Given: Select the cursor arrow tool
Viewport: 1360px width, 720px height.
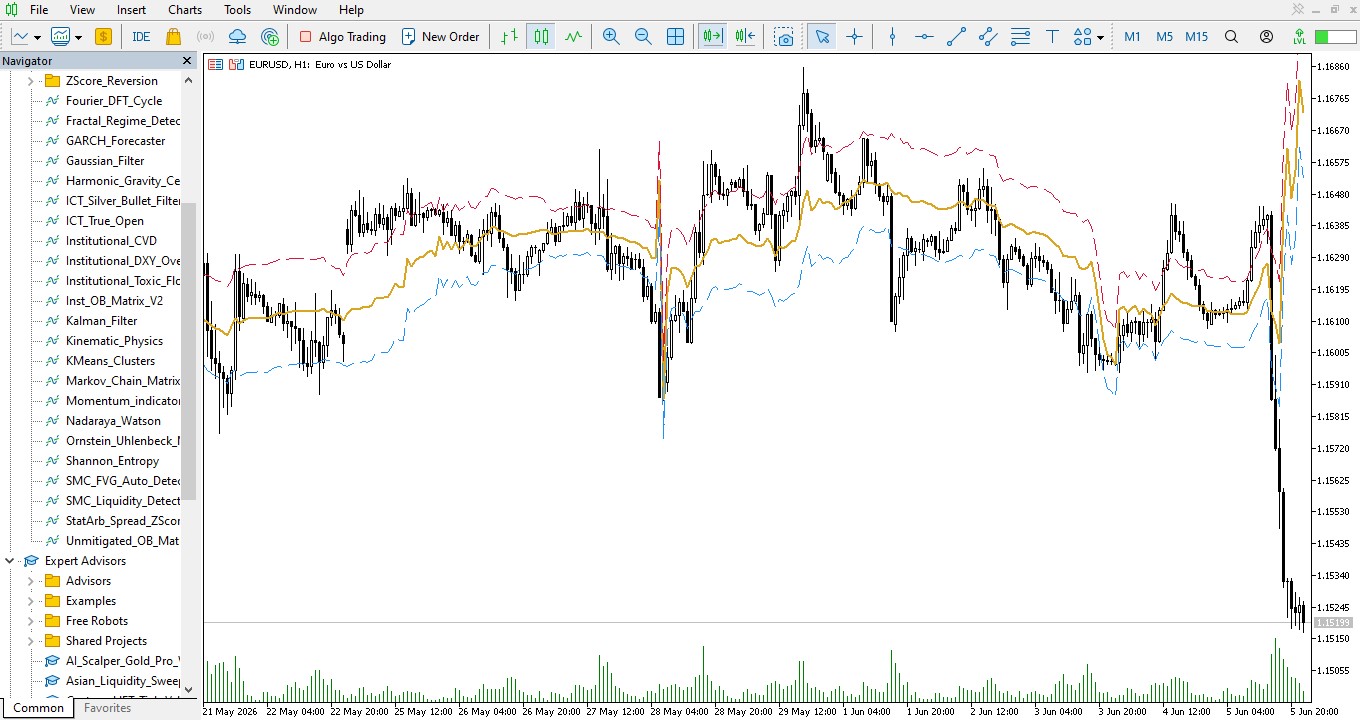Looking at the screenshot, I should tap(822, 37).
